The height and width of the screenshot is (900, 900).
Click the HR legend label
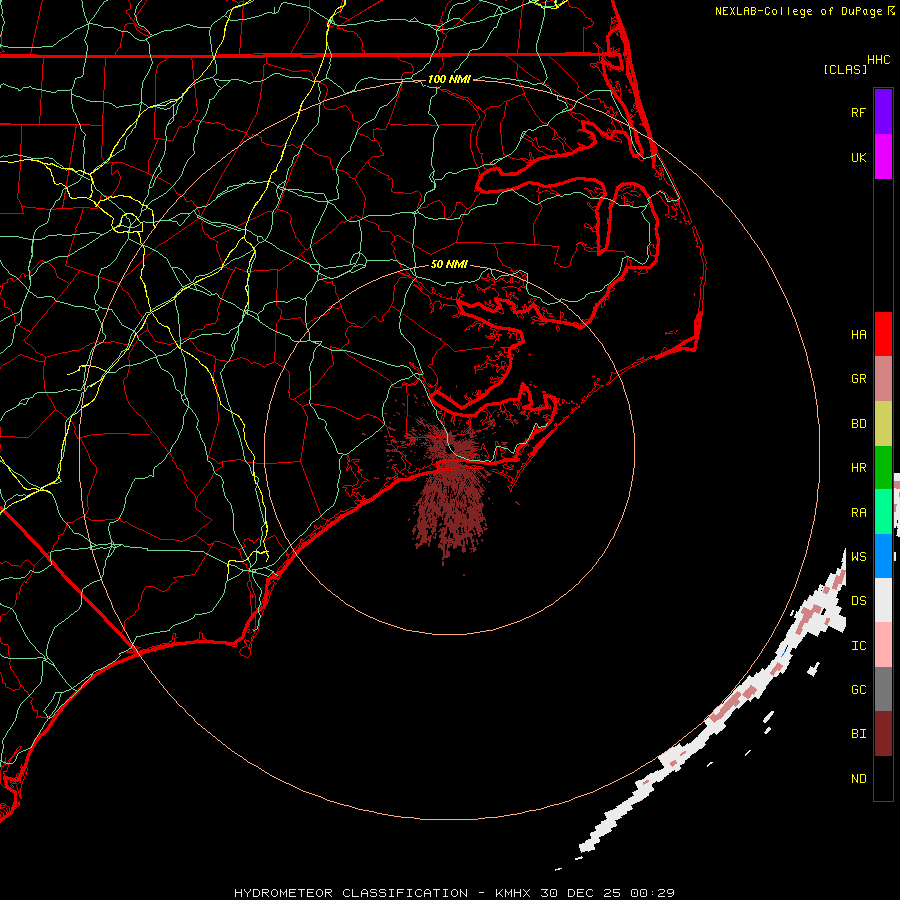(x=858, y=468)
